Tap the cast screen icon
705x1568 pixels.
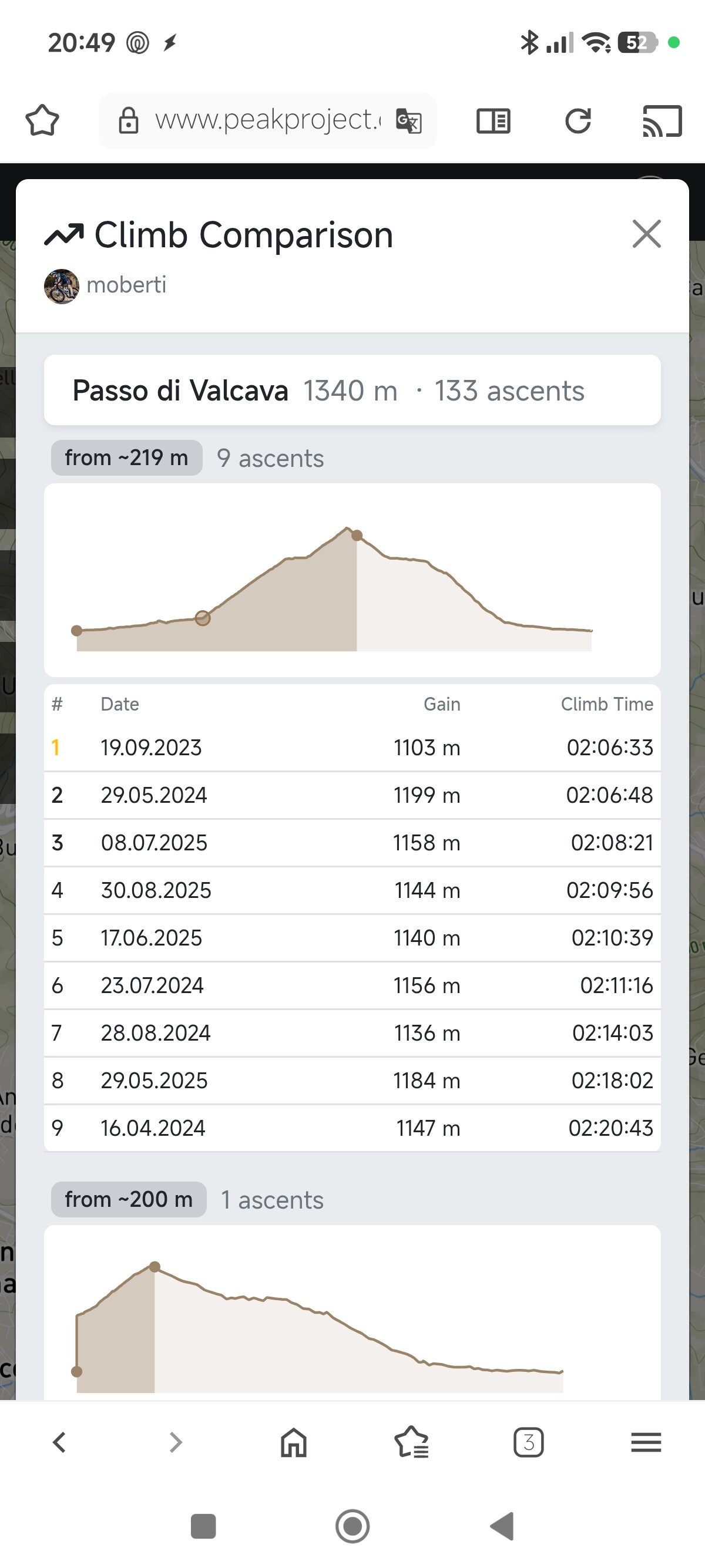tap(662, 120)
